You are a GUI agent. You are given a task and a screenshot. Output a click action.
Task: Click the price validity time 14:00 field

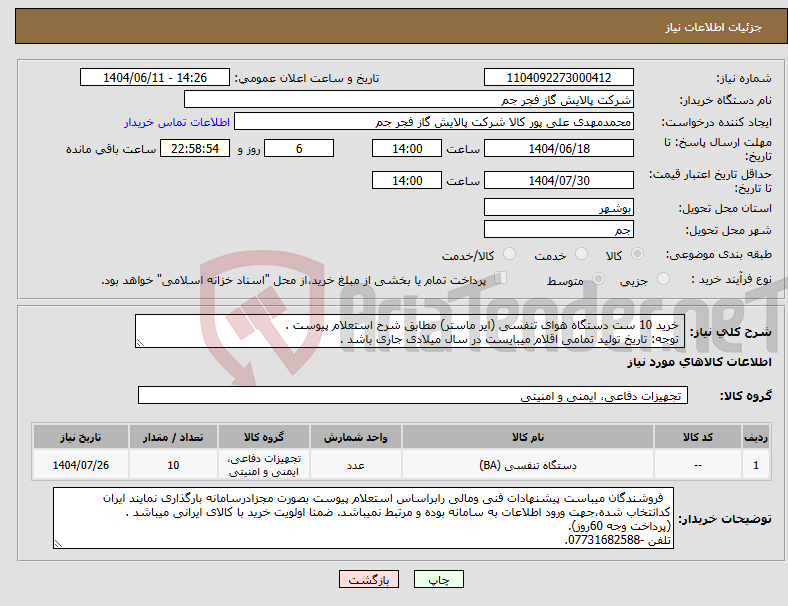click(x=407, y=180)
